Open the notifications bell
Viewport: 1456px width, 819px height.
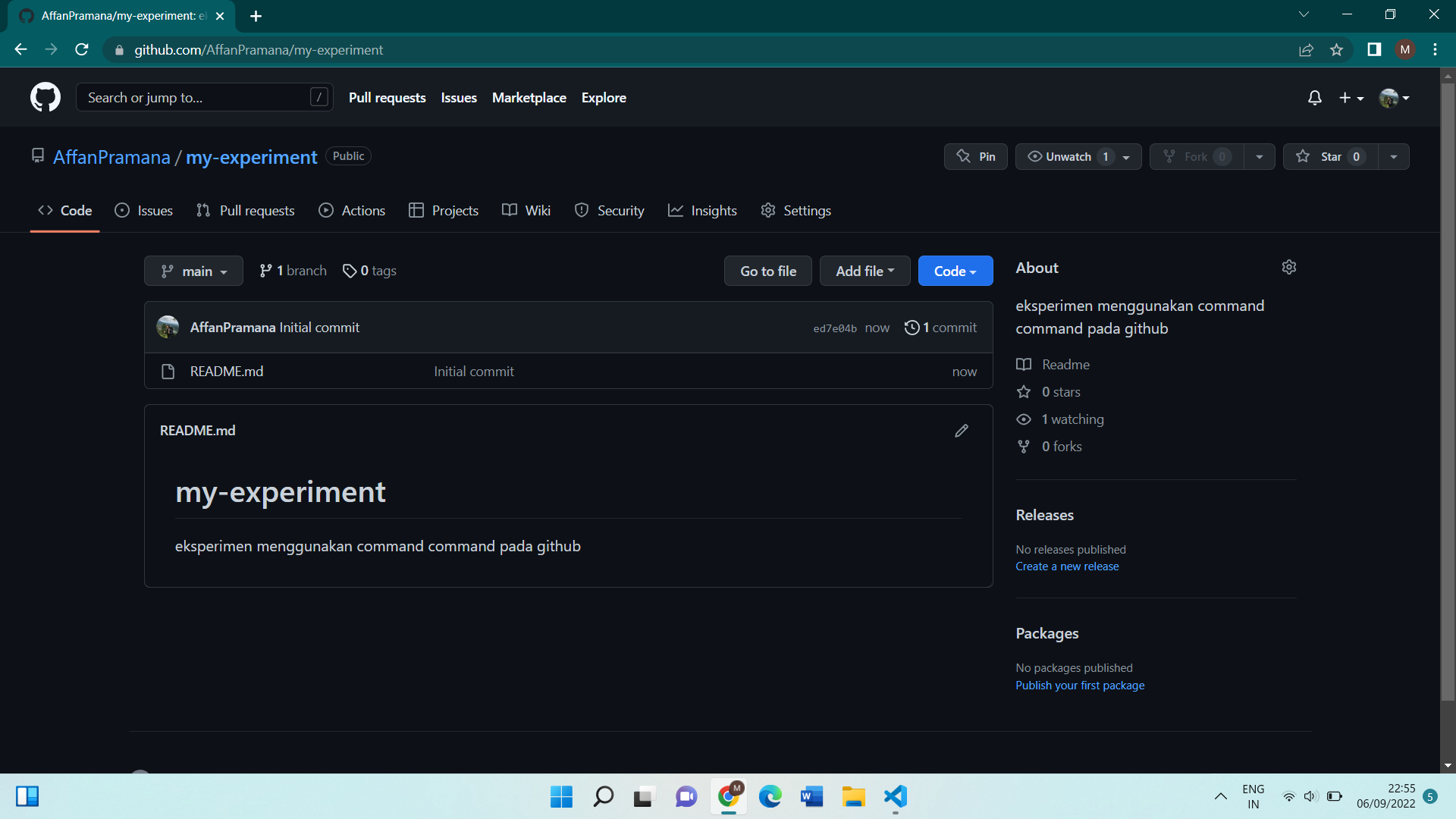point(1315,98)
